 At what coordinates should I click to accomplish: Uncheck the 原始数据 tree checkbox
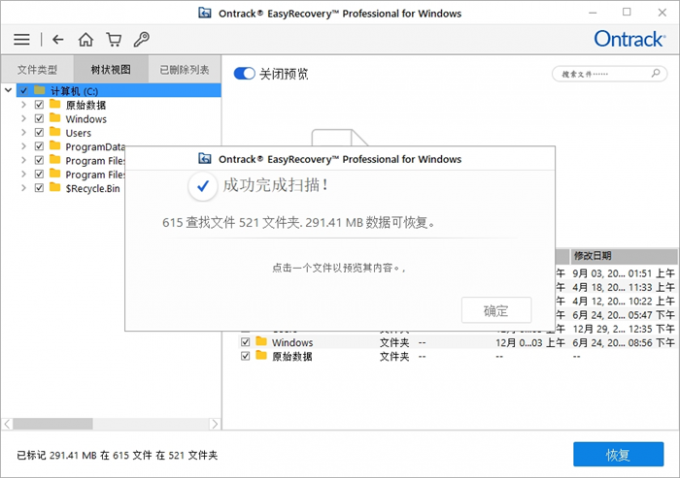tap(39, 105)
